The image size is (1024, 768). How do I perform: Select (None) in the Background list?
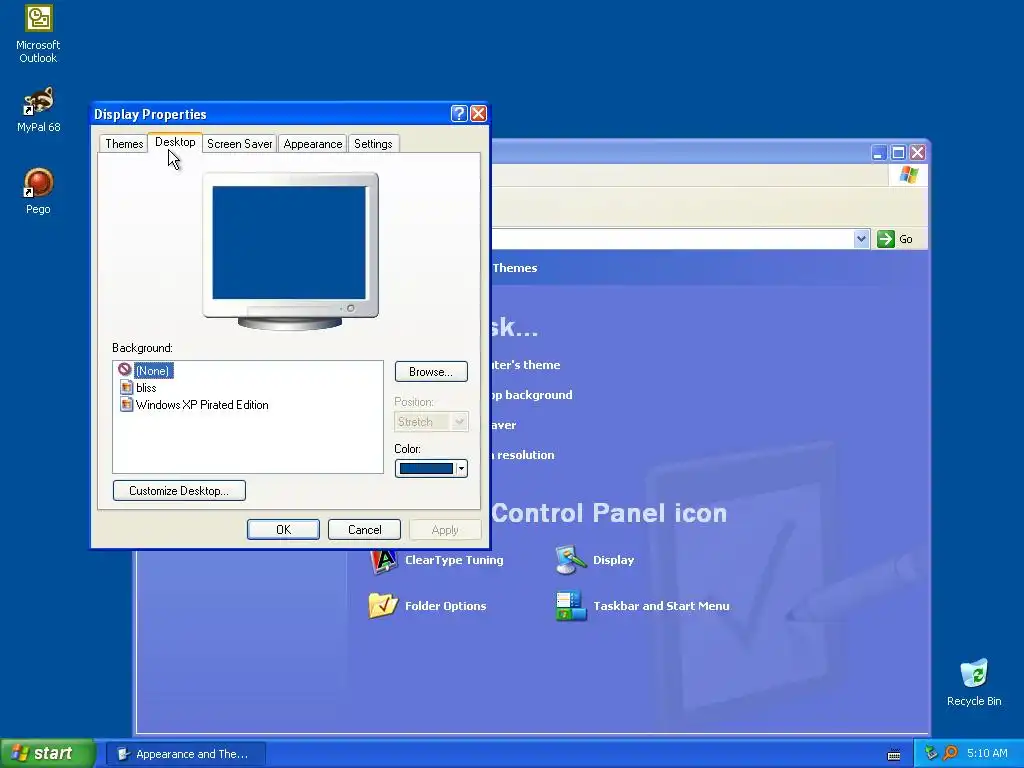(153, 371)
